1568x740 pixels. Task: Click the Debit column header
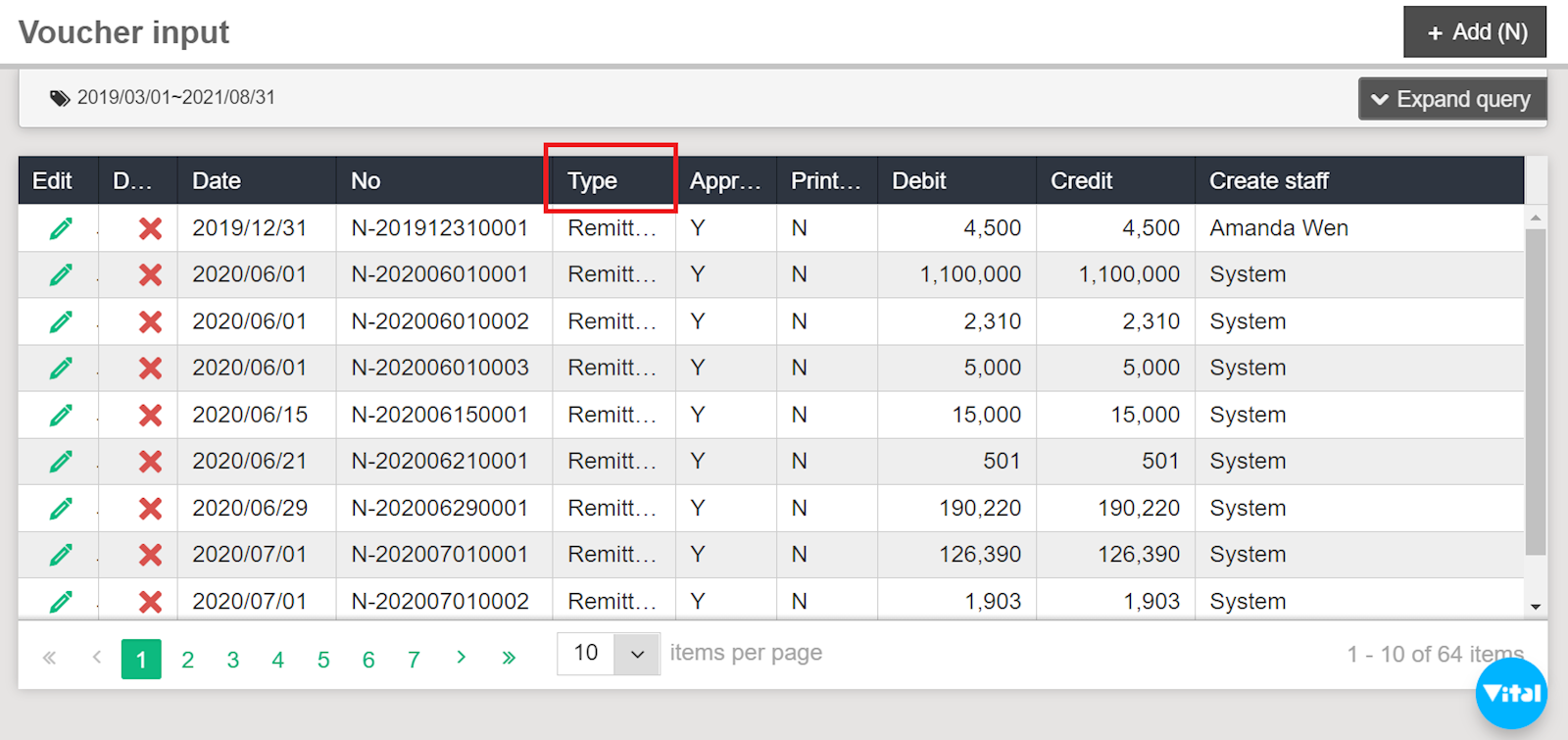pyautogui.click(x=918, y=181)
